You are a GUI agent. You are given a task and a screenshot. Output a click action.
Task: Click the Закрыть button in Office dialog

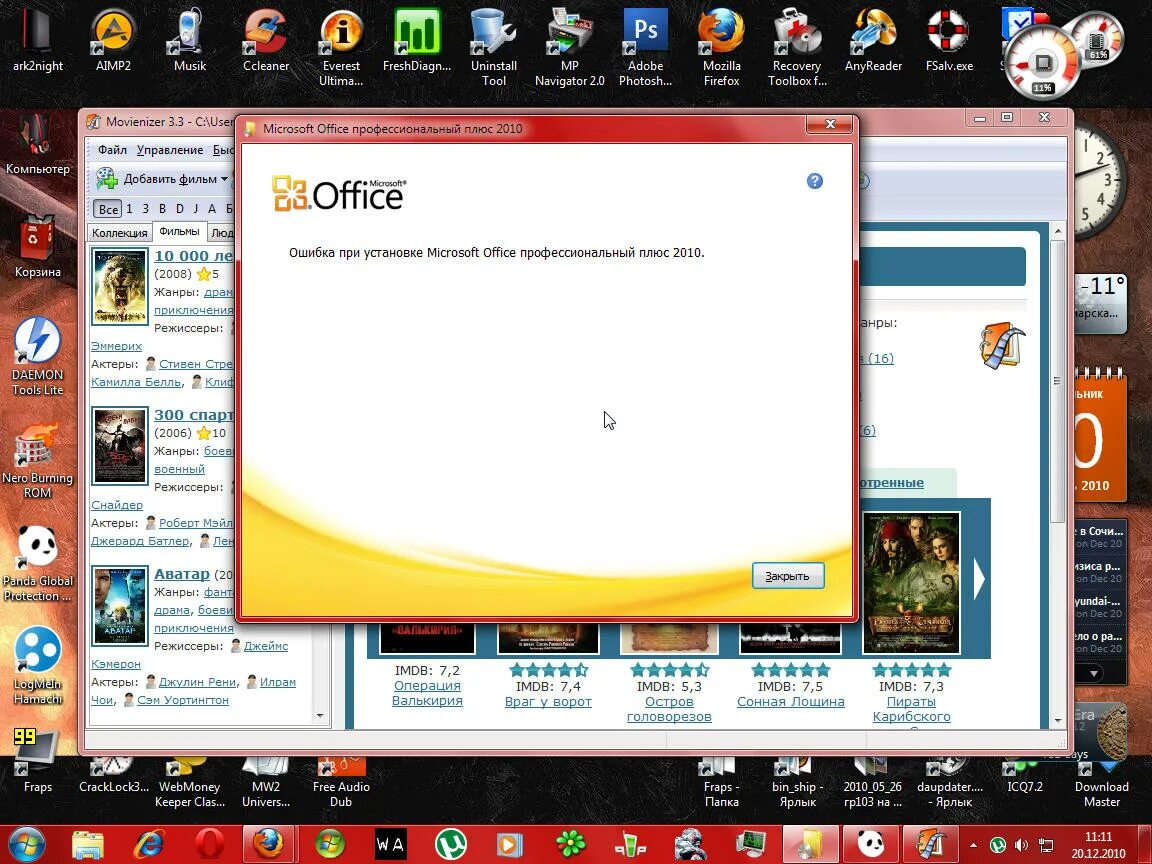[788, 576]
